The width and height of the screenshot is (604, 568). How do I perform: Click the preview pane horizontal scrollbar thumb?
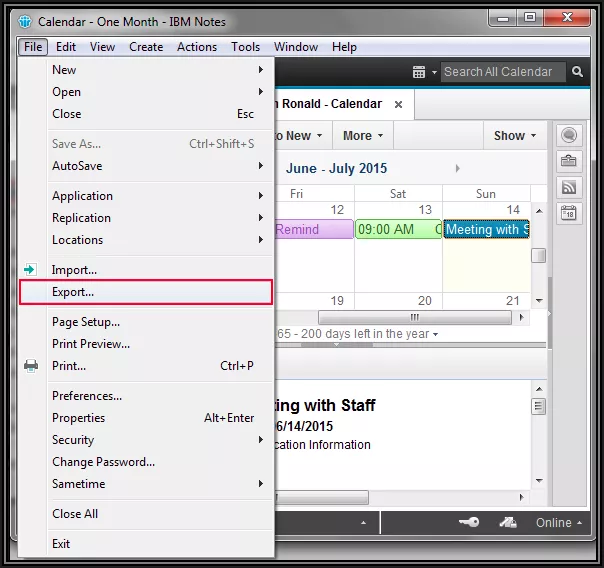[322, 498]
